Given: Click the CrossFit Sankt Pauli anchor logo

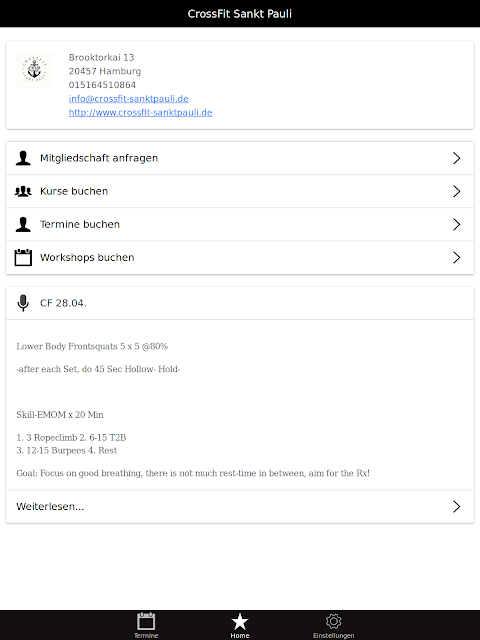Looking at the screenshot, I should tap(35, 70).
